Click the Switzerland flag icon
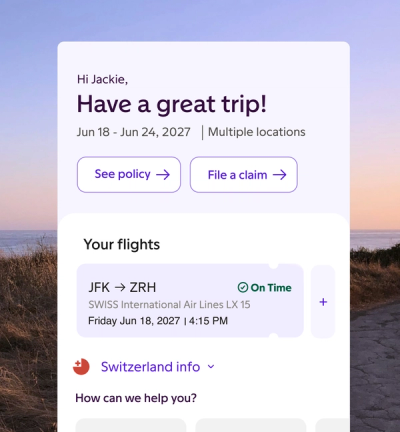Screen dimensions: 400x432 (81, 367)
